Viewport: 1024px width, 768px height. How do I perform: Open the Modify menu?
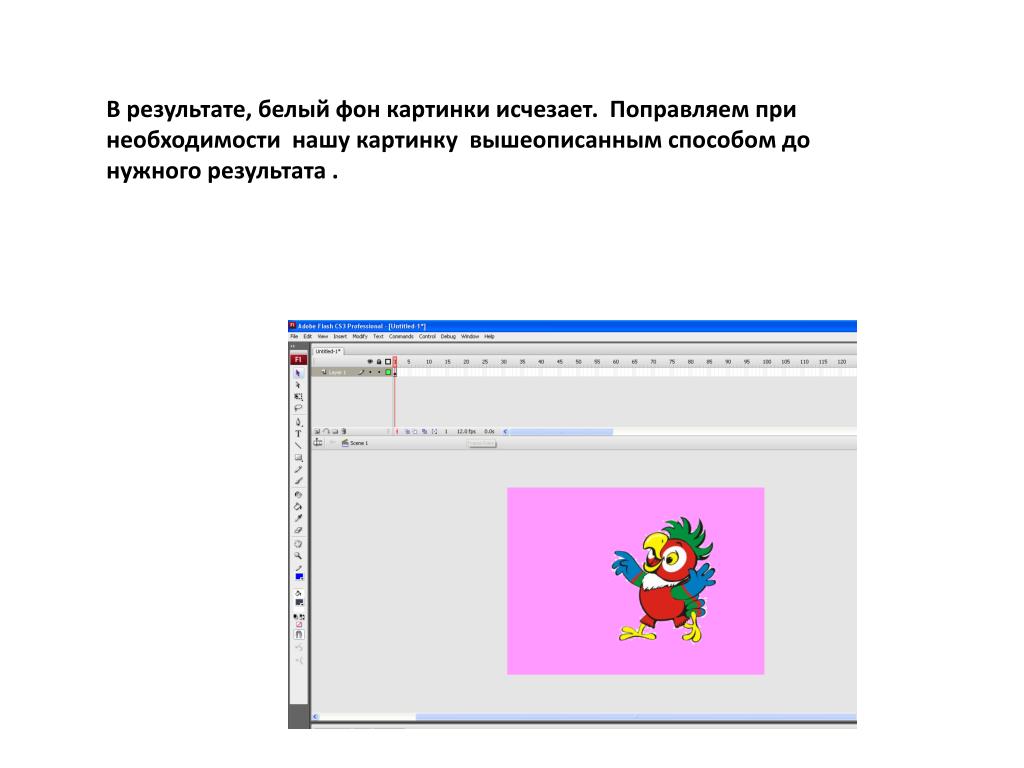[x=360, y=336]
